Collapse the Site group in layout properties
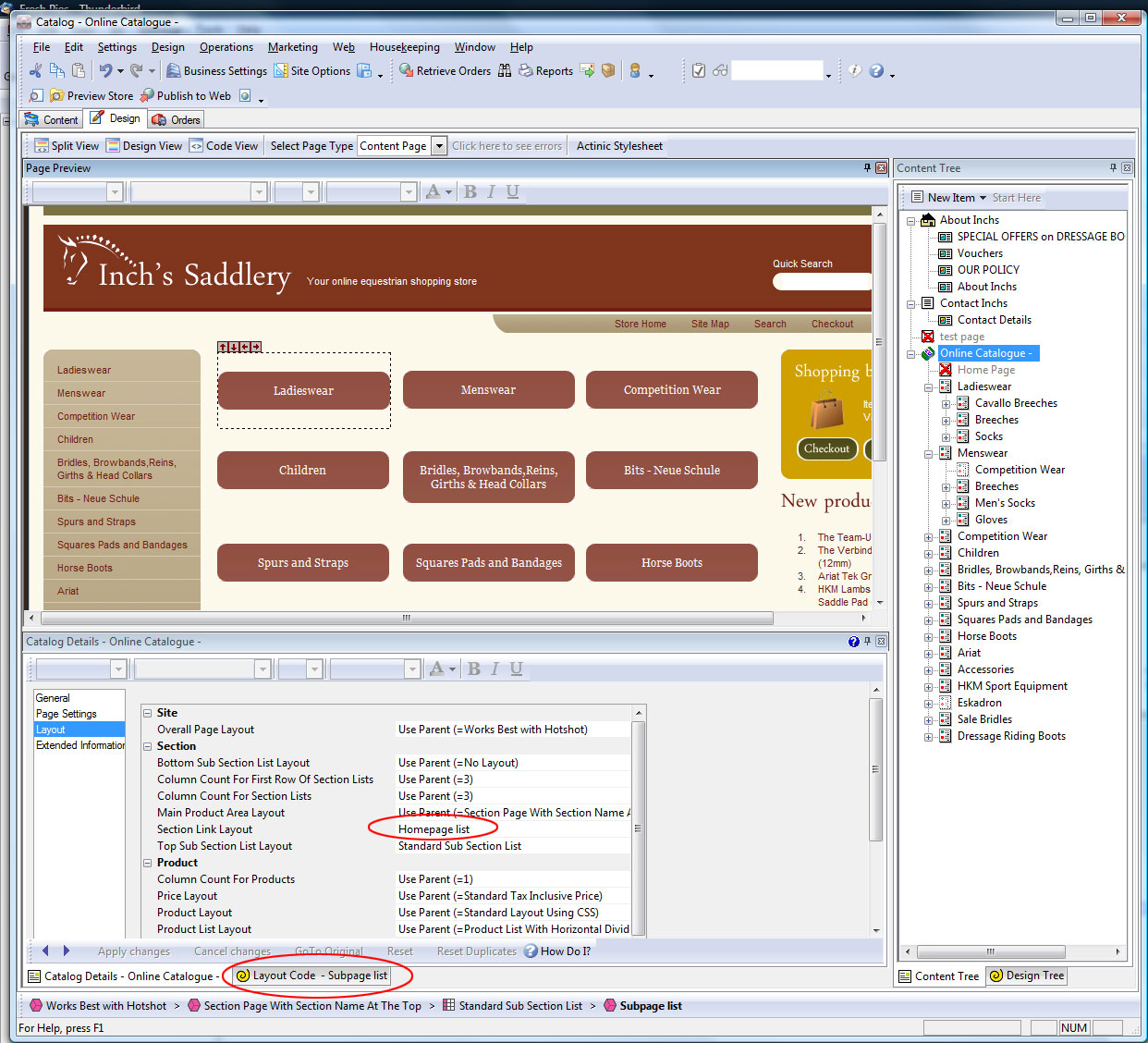Viewport: 1148px width, 1043px height. coord(147,713)
